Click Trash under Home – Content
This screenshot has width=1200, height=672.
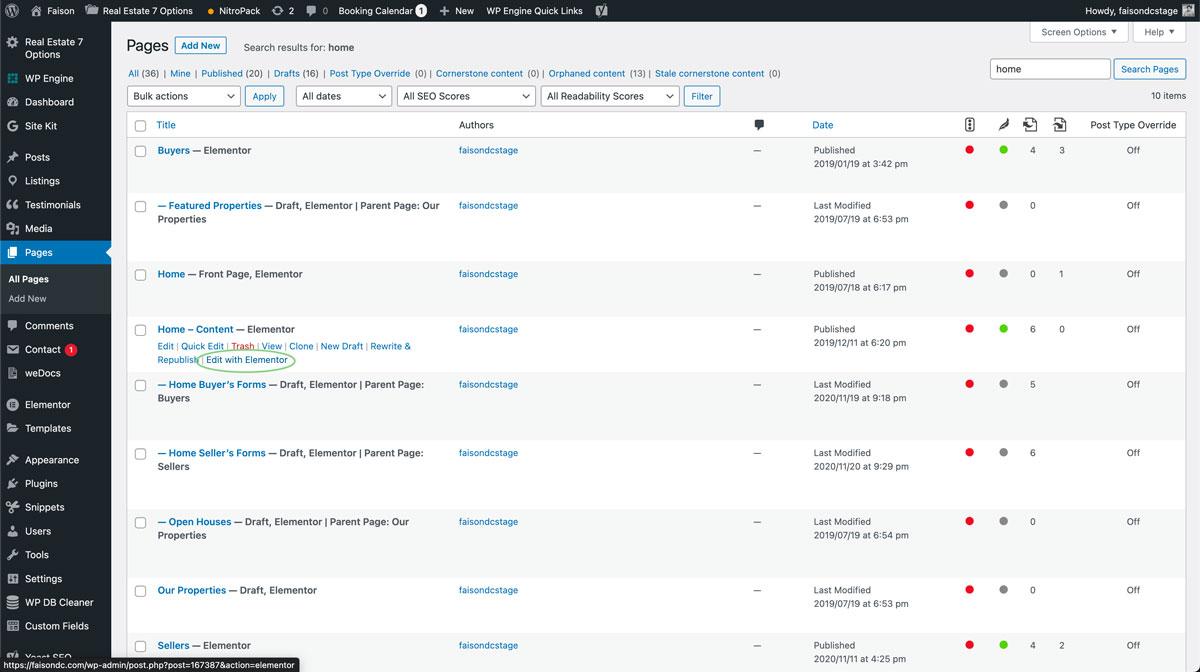(x=243, y=346)
